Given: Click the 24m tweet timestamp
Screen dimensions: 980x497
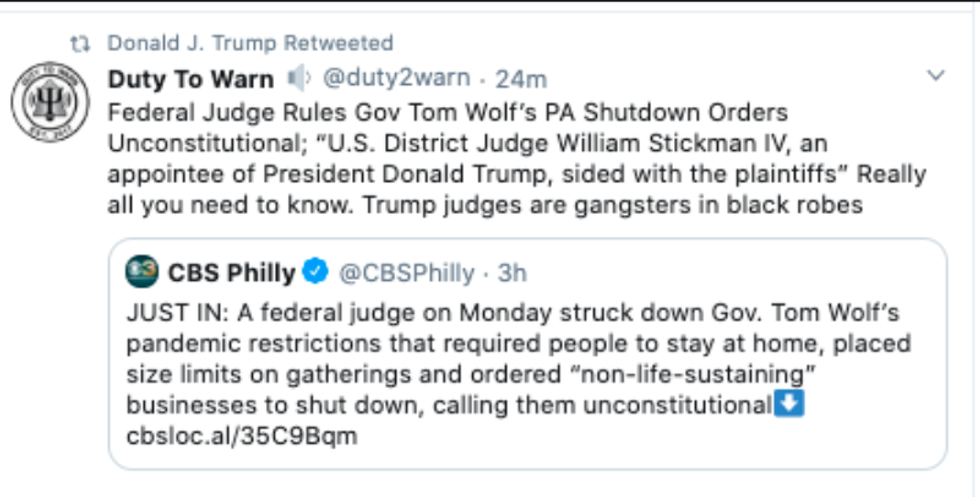Looking at the screenshot, I should coord(522,78).
